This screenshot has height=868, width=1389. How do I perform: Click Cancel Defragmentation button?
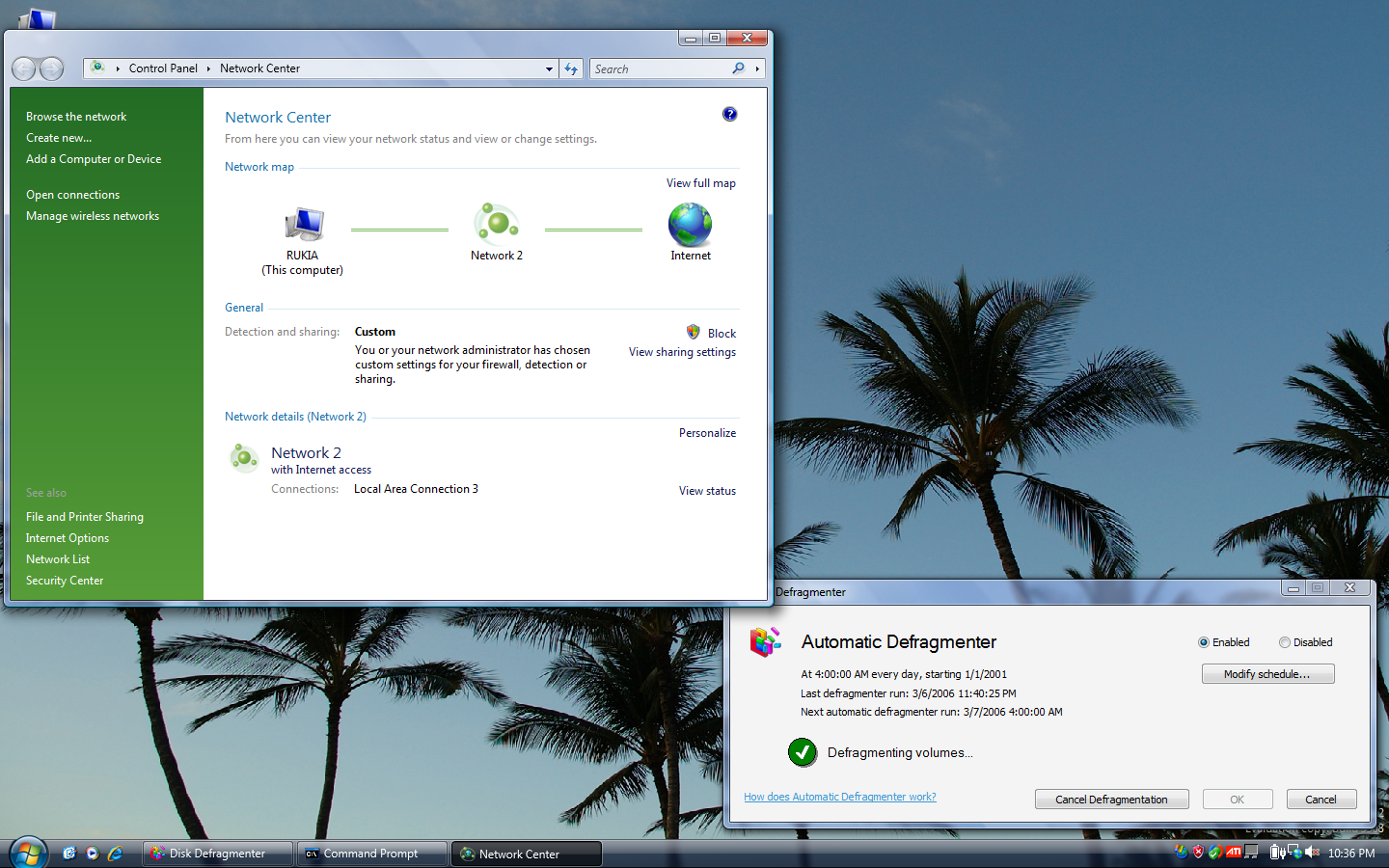click(x=1111, y=800)
